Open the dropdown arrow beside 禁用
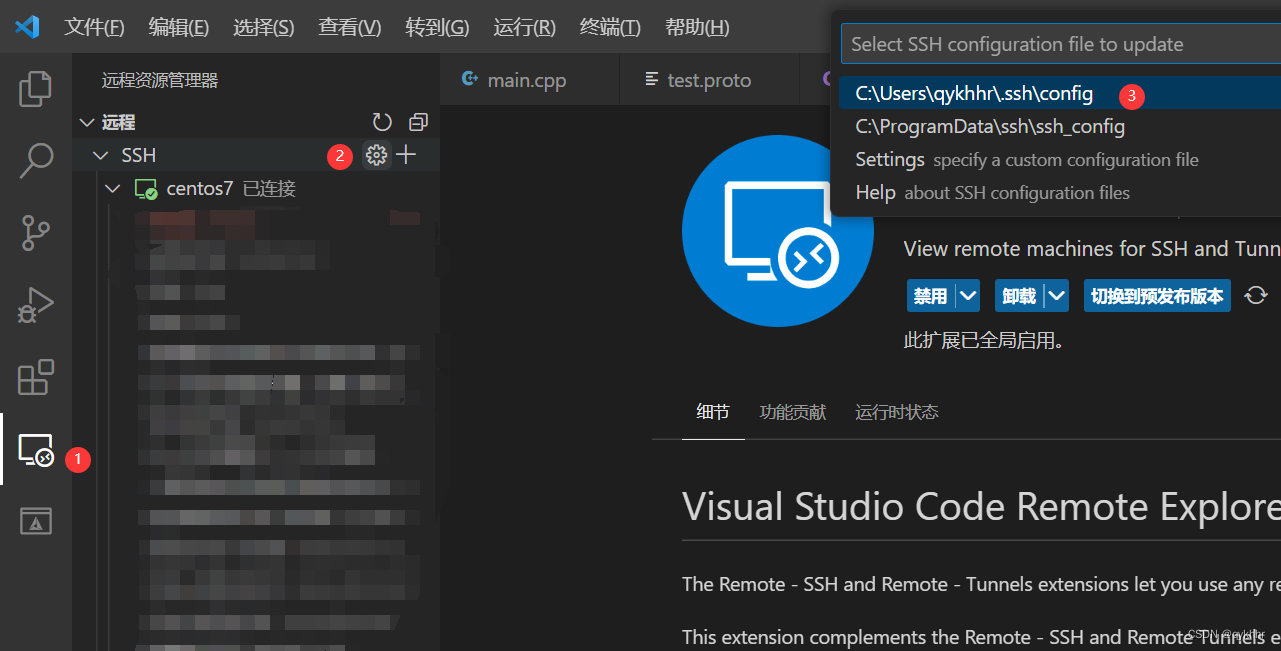The width and height of the screenshot is (1281, 651). pos(968,296)
